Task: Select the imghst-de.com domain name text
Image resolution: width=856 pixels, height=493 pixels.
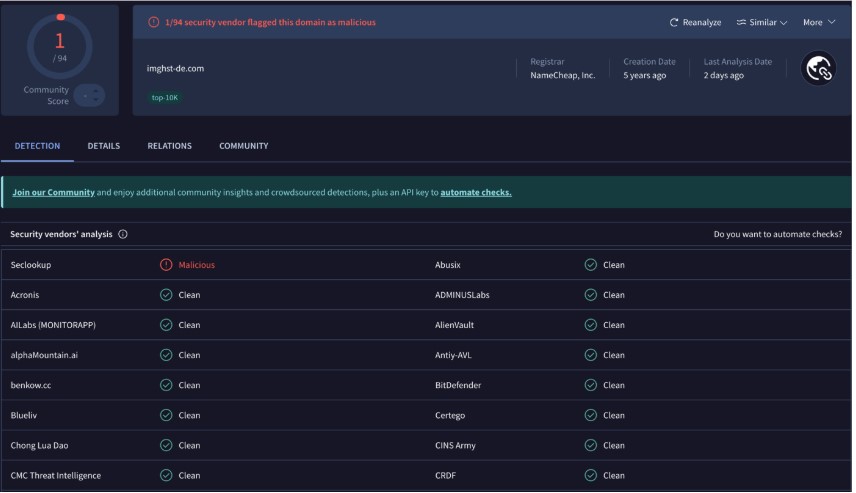Action: pyautogui.click(x=176, y=69)
